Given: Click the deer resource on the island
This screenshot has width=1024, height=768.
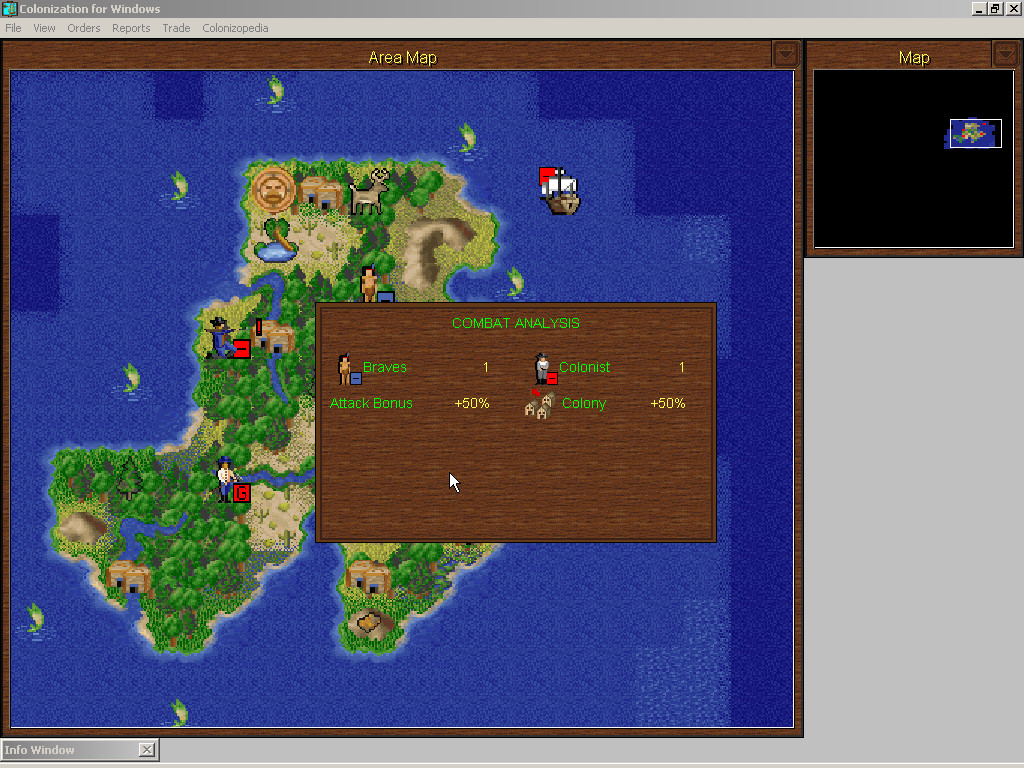Looking at the screenshot, I should pos(370,191).
